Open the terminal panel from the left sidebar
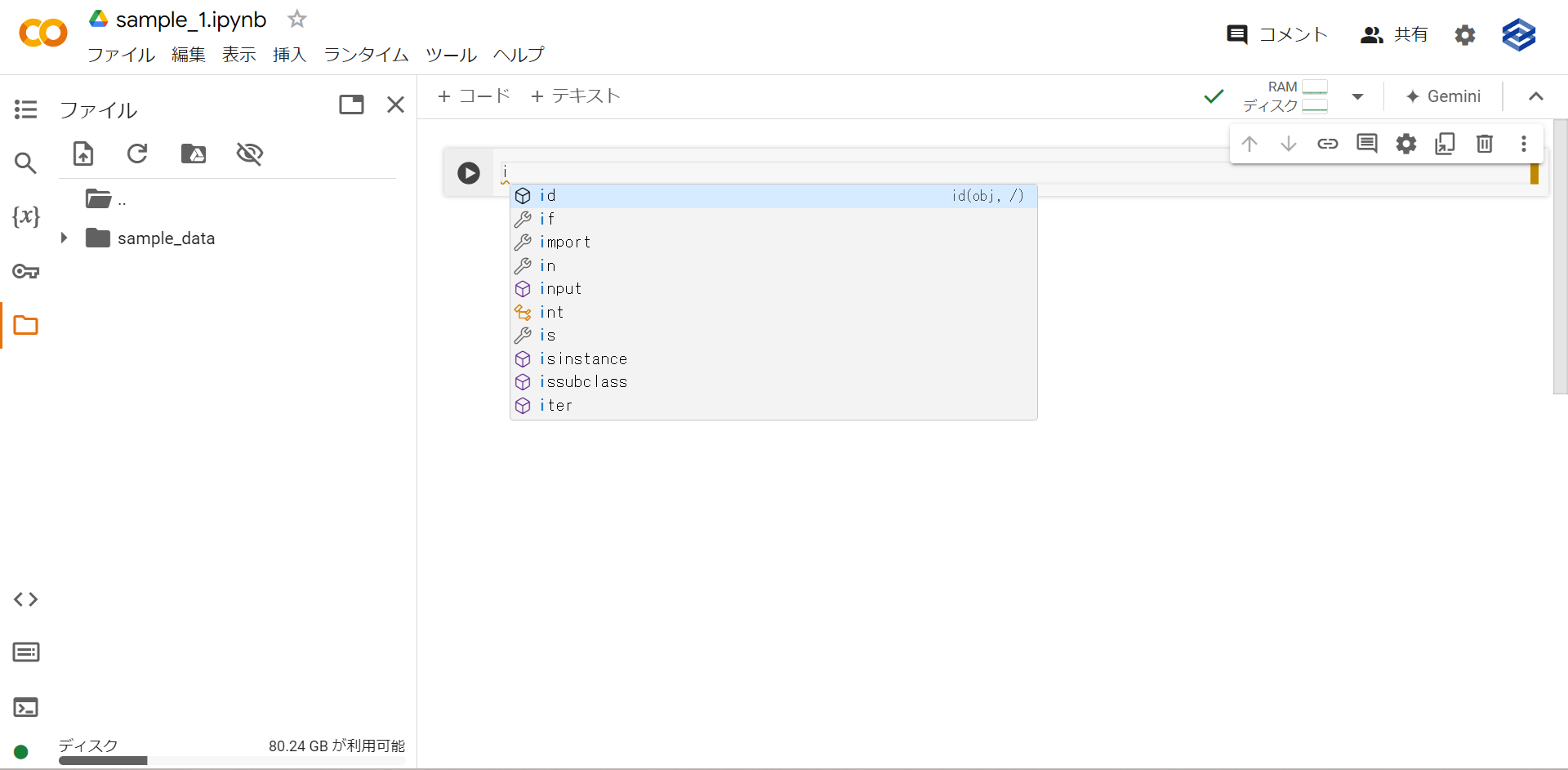1568x770 pixels. [25, 707]
